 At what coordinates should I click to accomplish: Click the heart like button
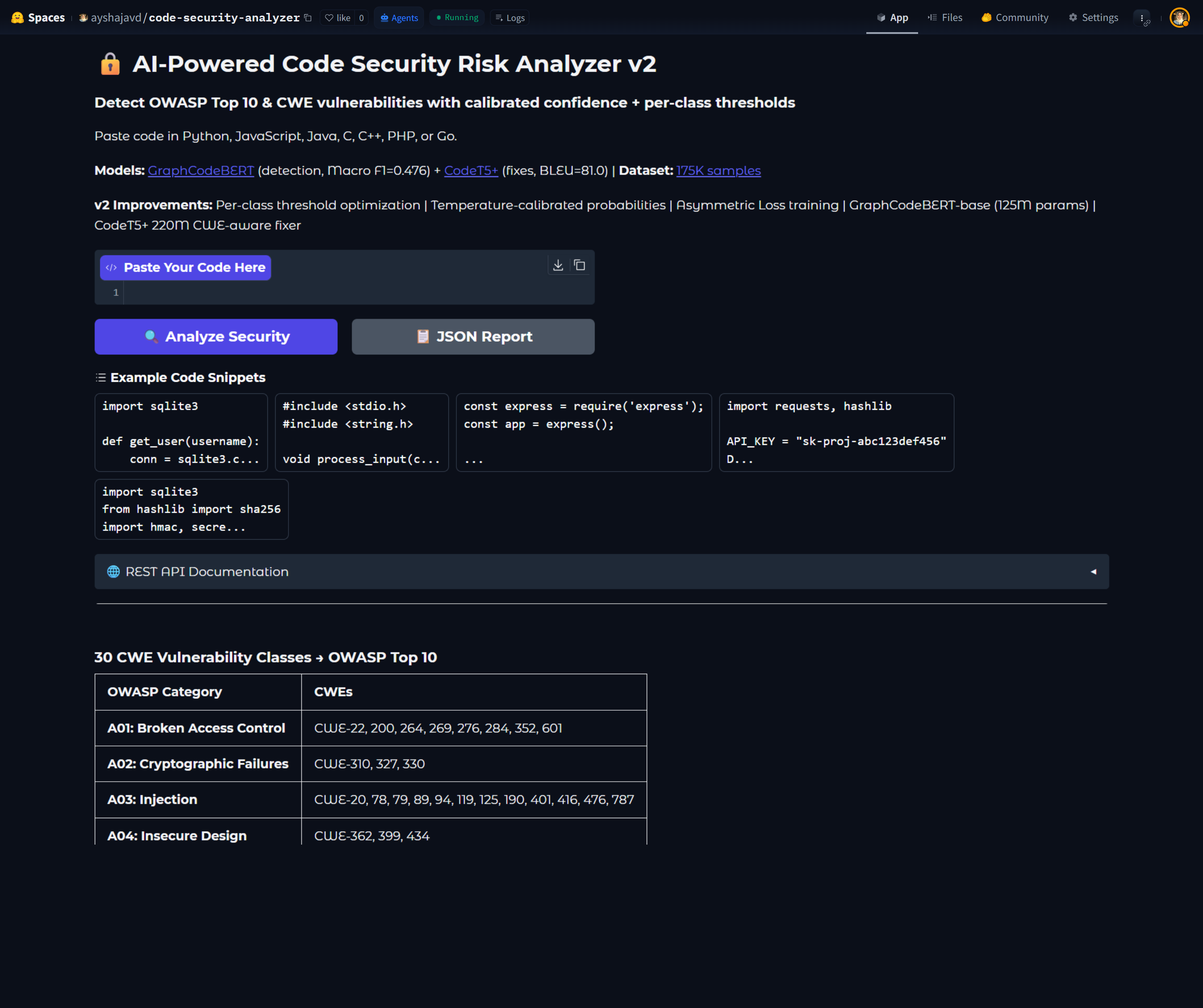[338, 18]
